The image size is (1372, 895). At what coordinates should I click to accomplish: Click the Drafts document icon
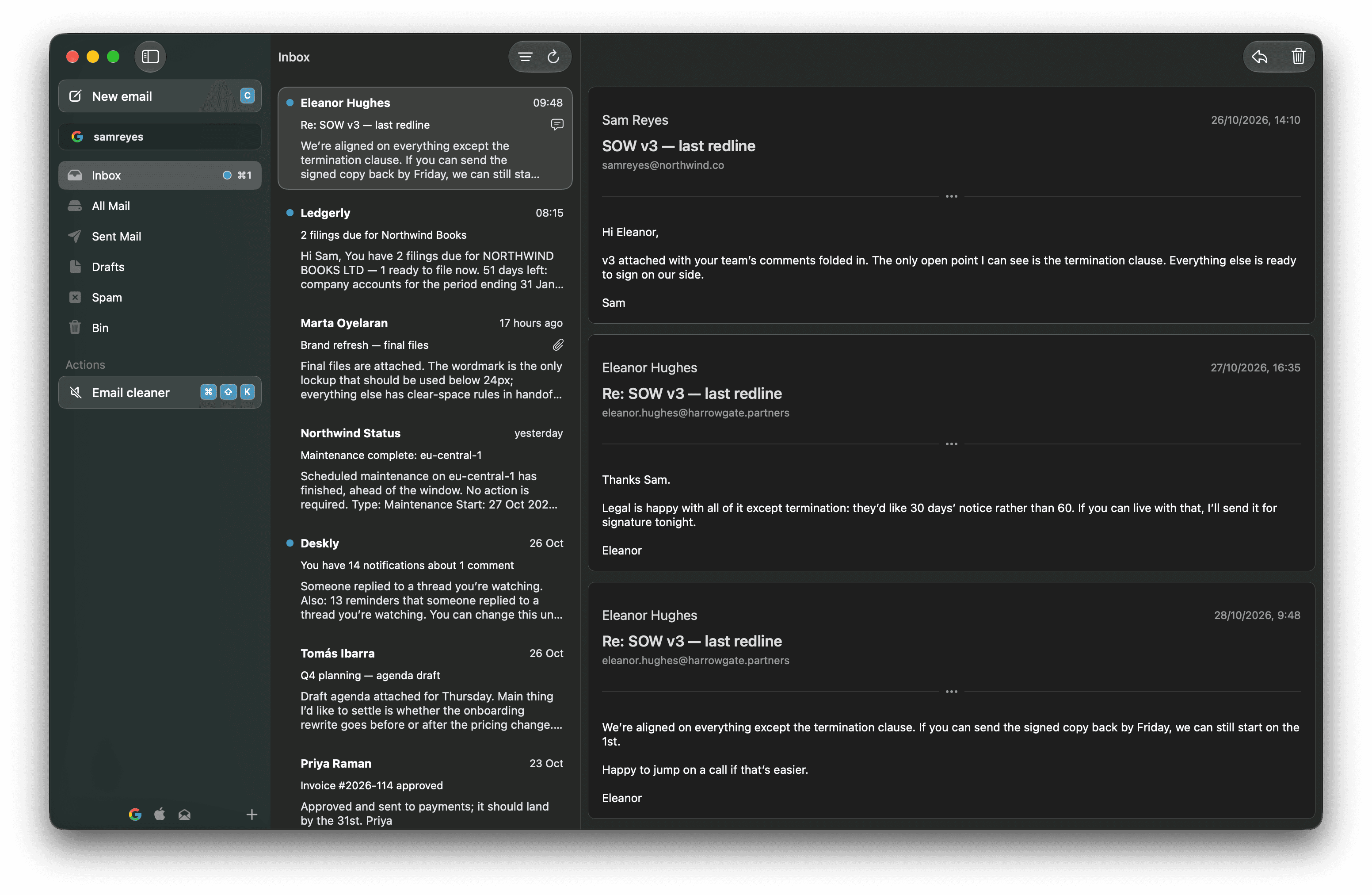(x=75, y=267)
